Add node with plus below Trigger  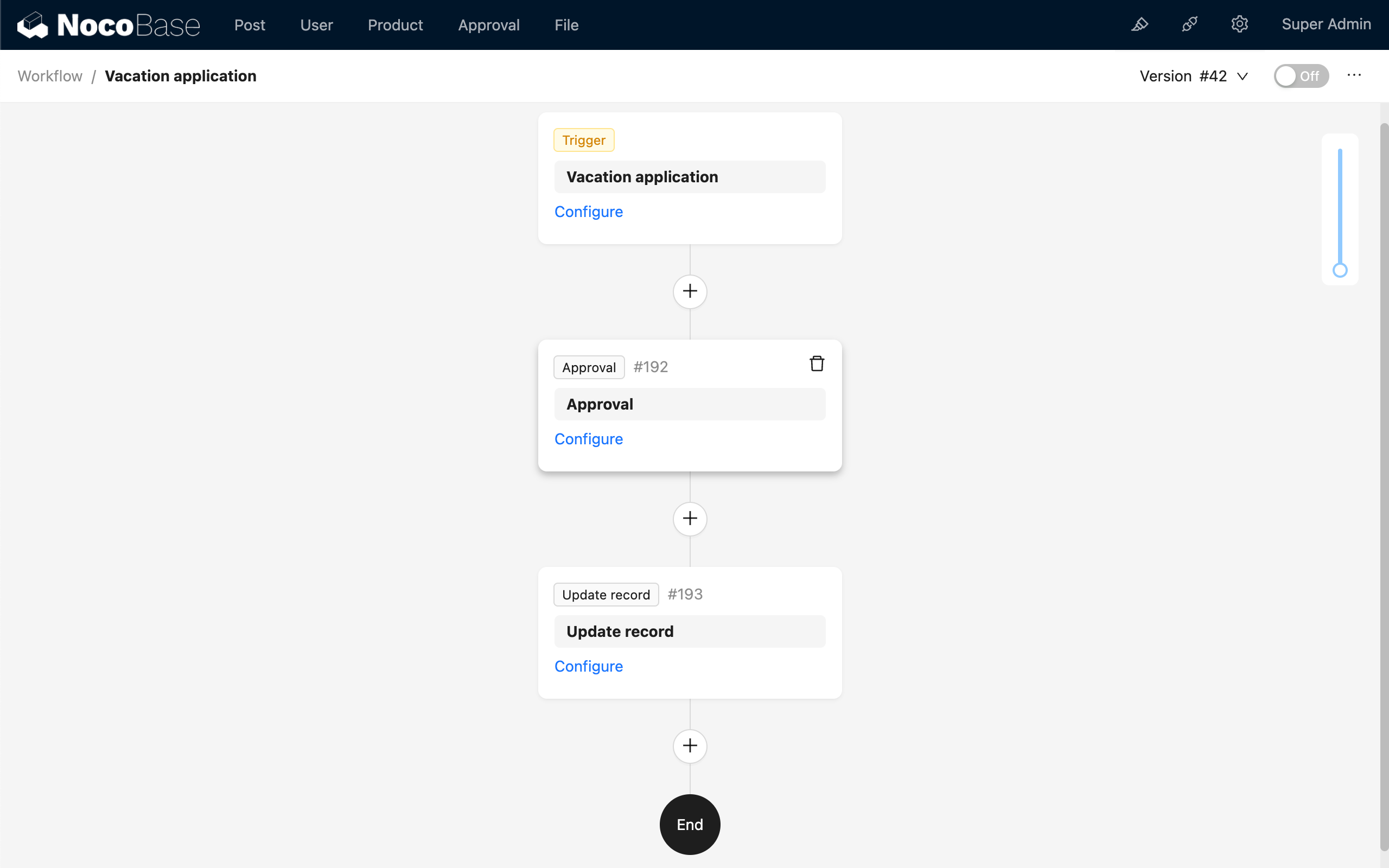tap(689, 292)
